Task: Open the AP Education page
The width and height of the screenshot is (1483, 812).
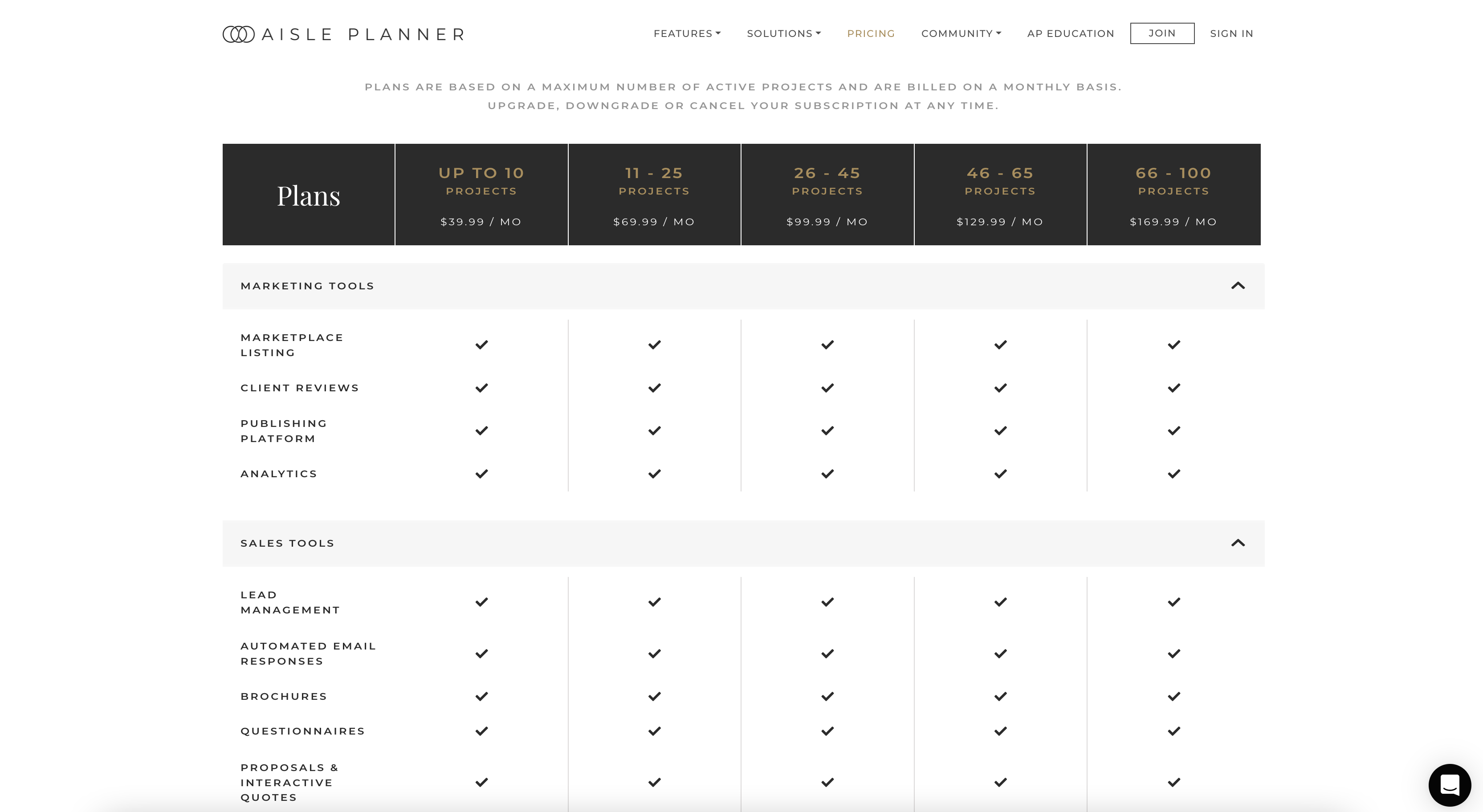Action: (1070, 33)
